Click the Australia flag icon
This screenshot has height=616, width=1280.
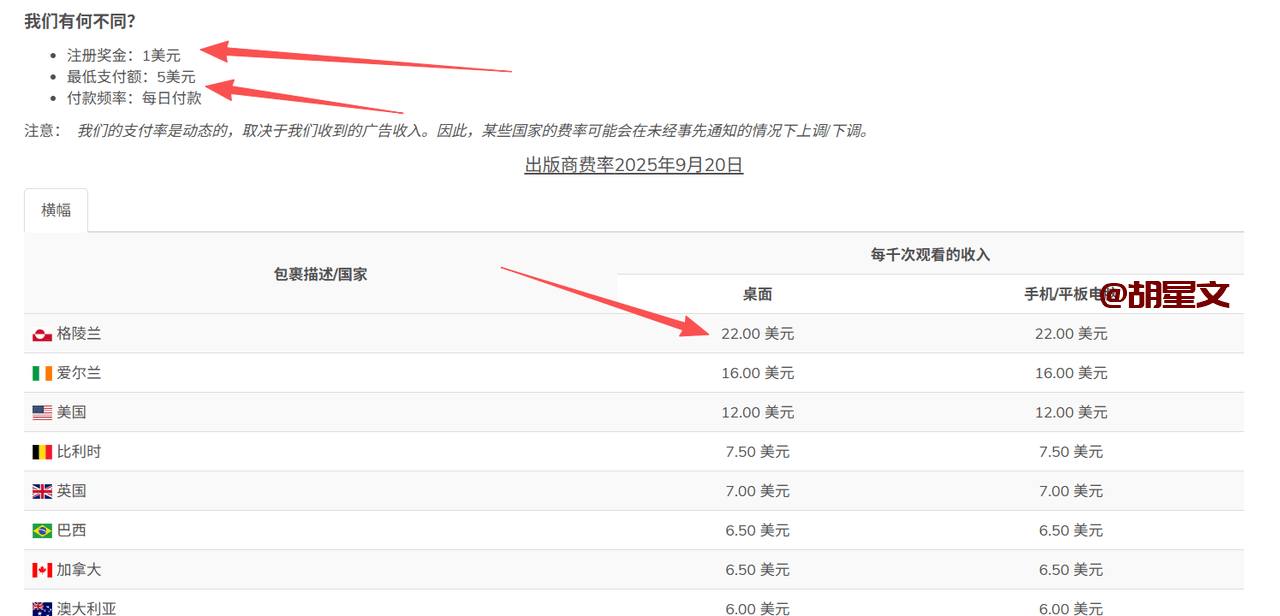(42, 608)
